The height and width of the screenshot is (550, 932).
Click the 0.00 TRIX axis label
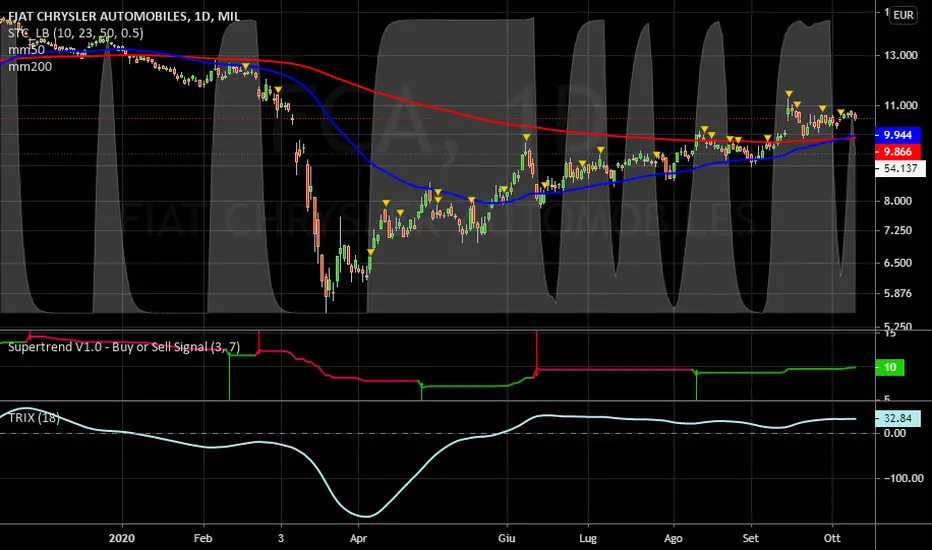[895, 433]
